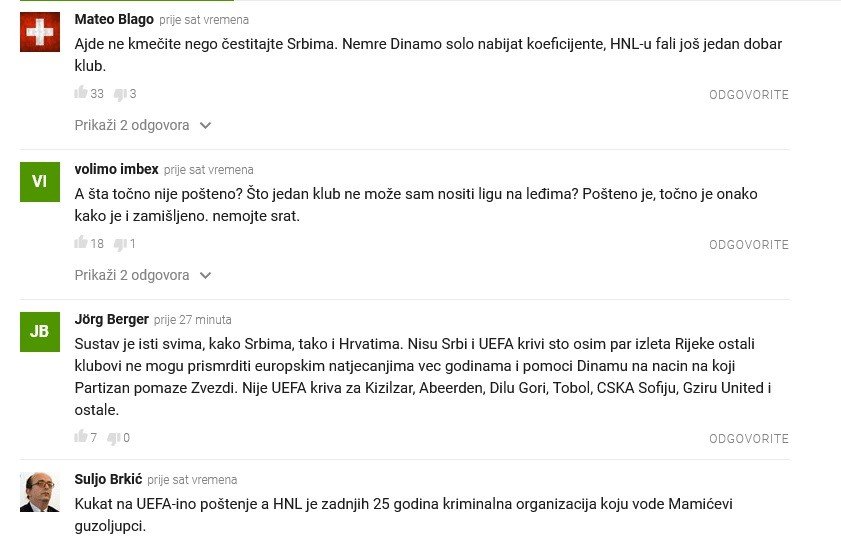Reply to volimo imbex via ODGOVORITE
Viewport: 841px width, 544px height.
coord(749,245)
